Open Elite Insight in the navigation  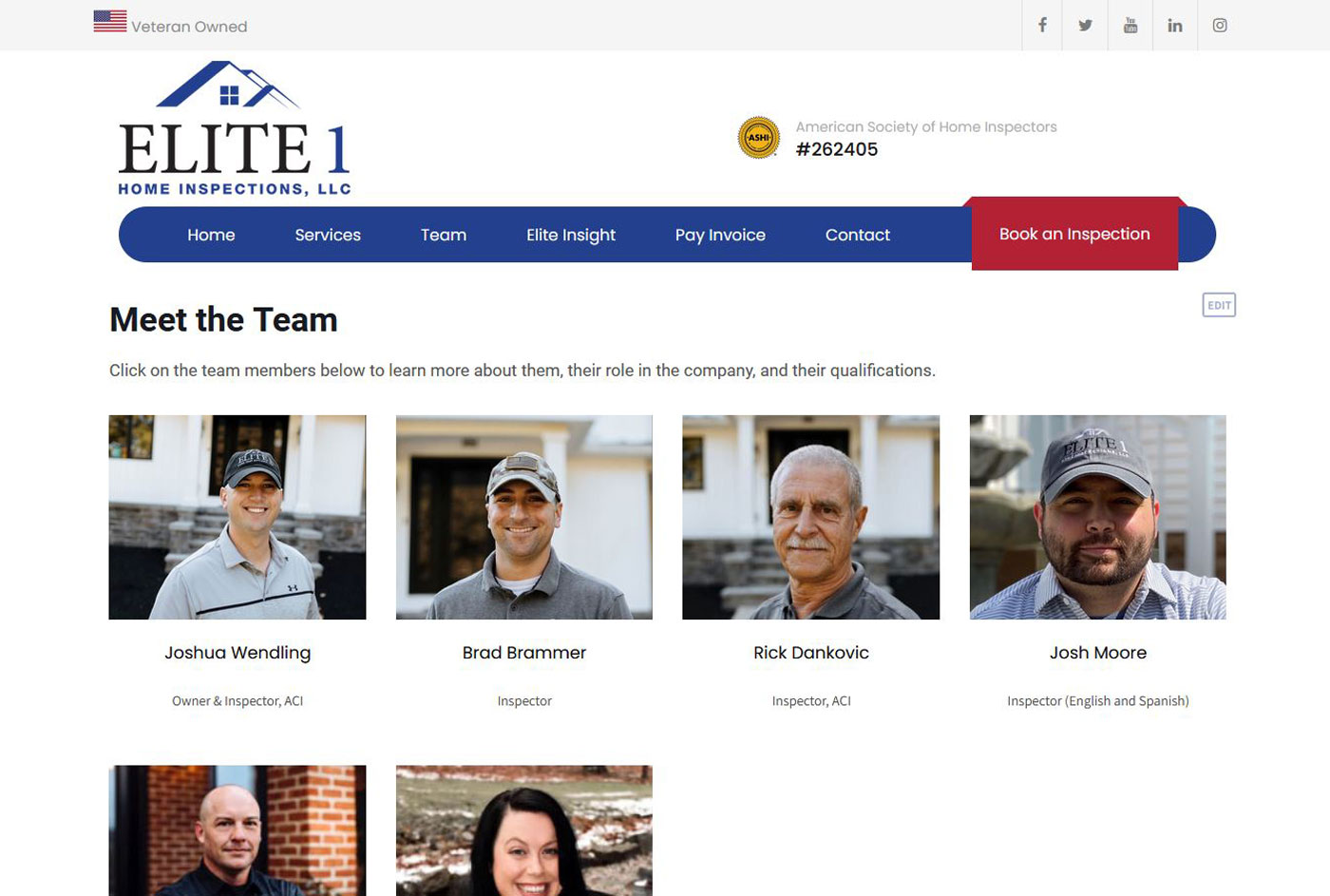571,235
